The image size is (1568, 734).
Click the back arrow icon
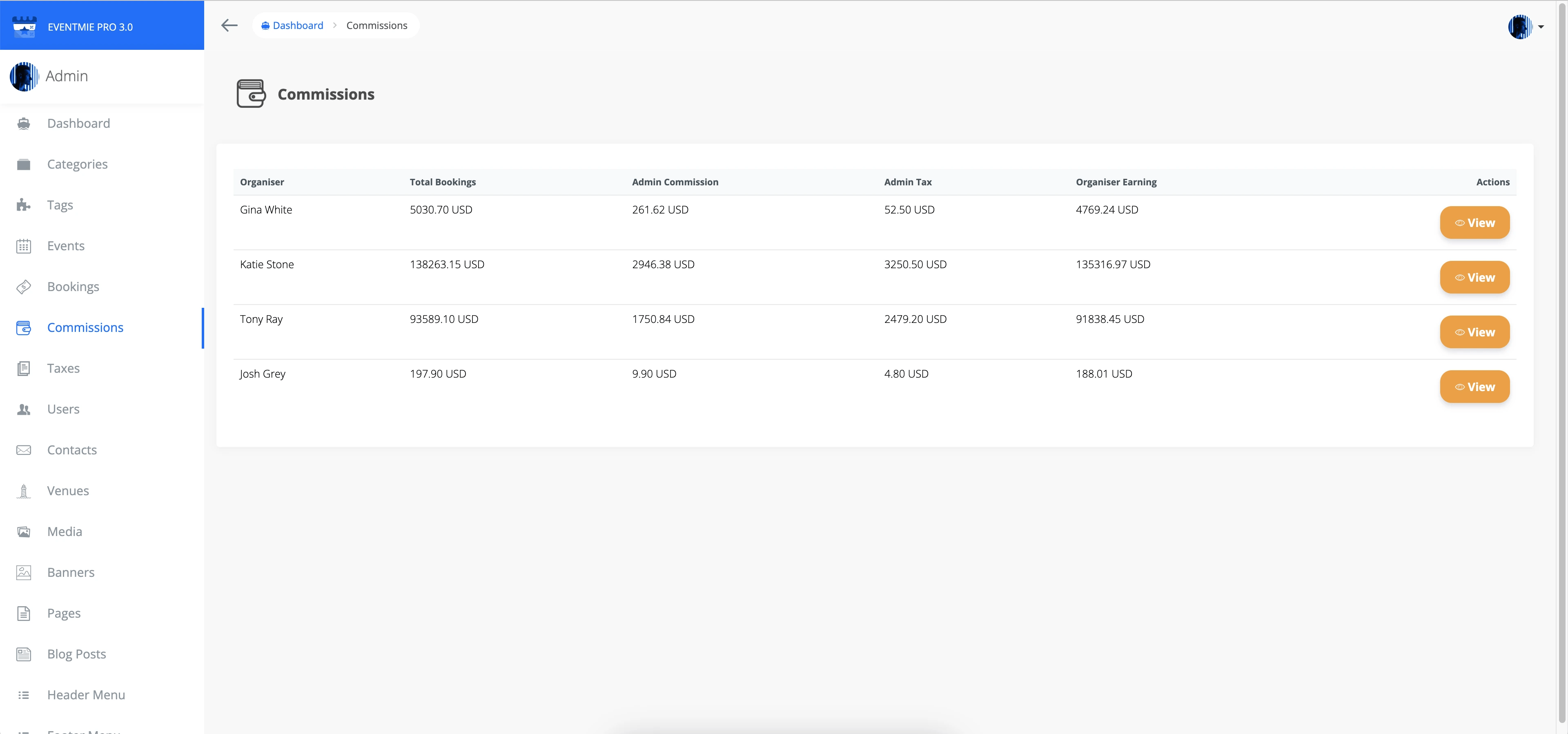[229, 26]
